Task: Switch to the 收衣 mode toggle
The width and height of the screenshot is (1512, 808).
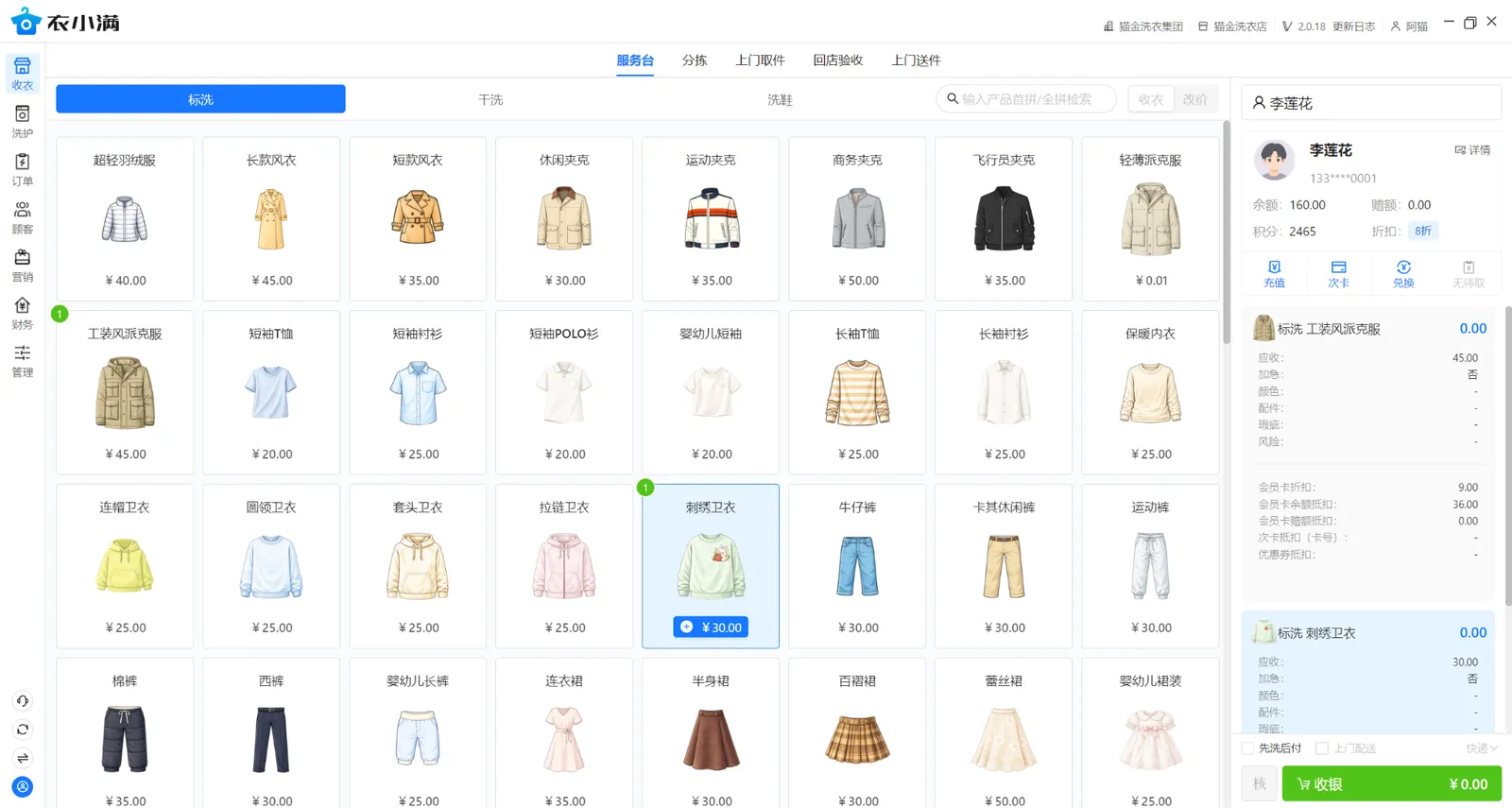Action: pyautogui.click(x=1151, y=99)
